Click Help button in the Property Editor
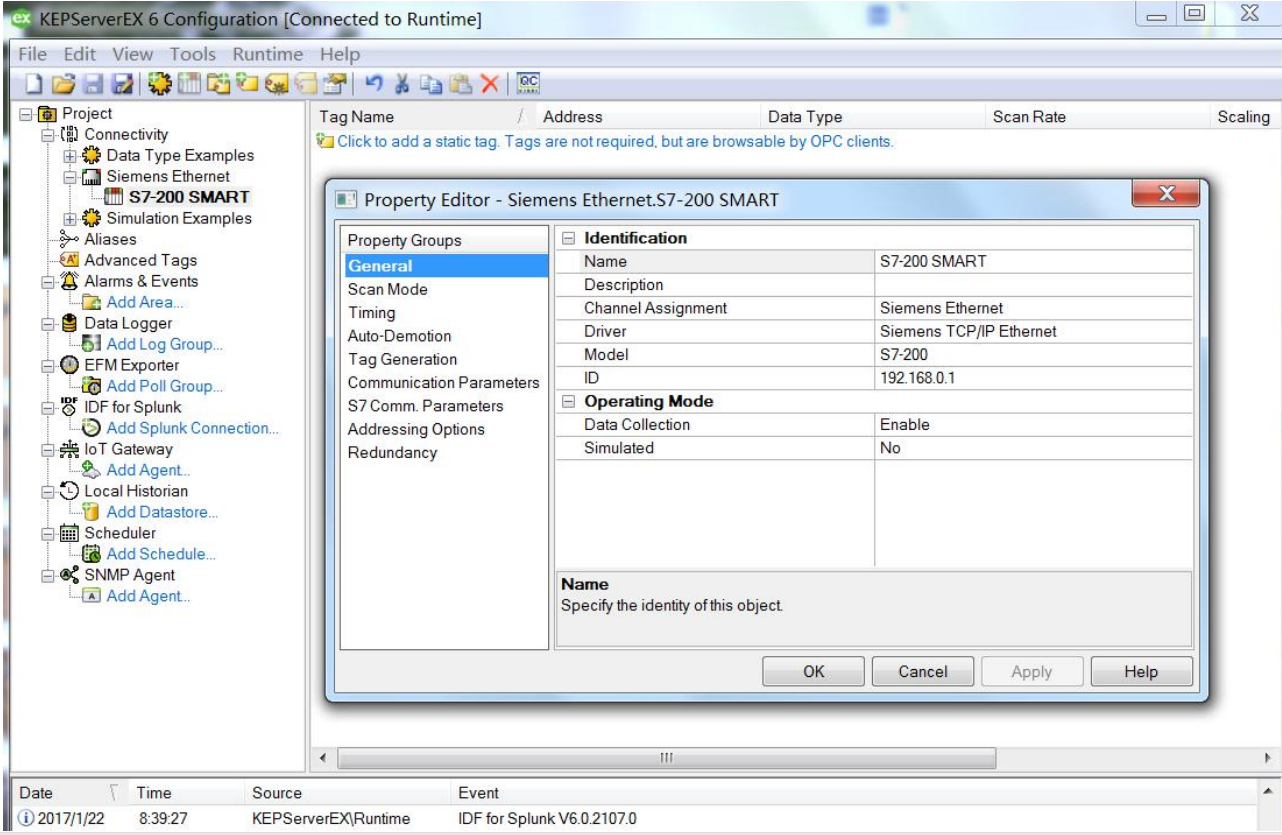Screen dimensions: 1282x835 tap(1141, 672)
